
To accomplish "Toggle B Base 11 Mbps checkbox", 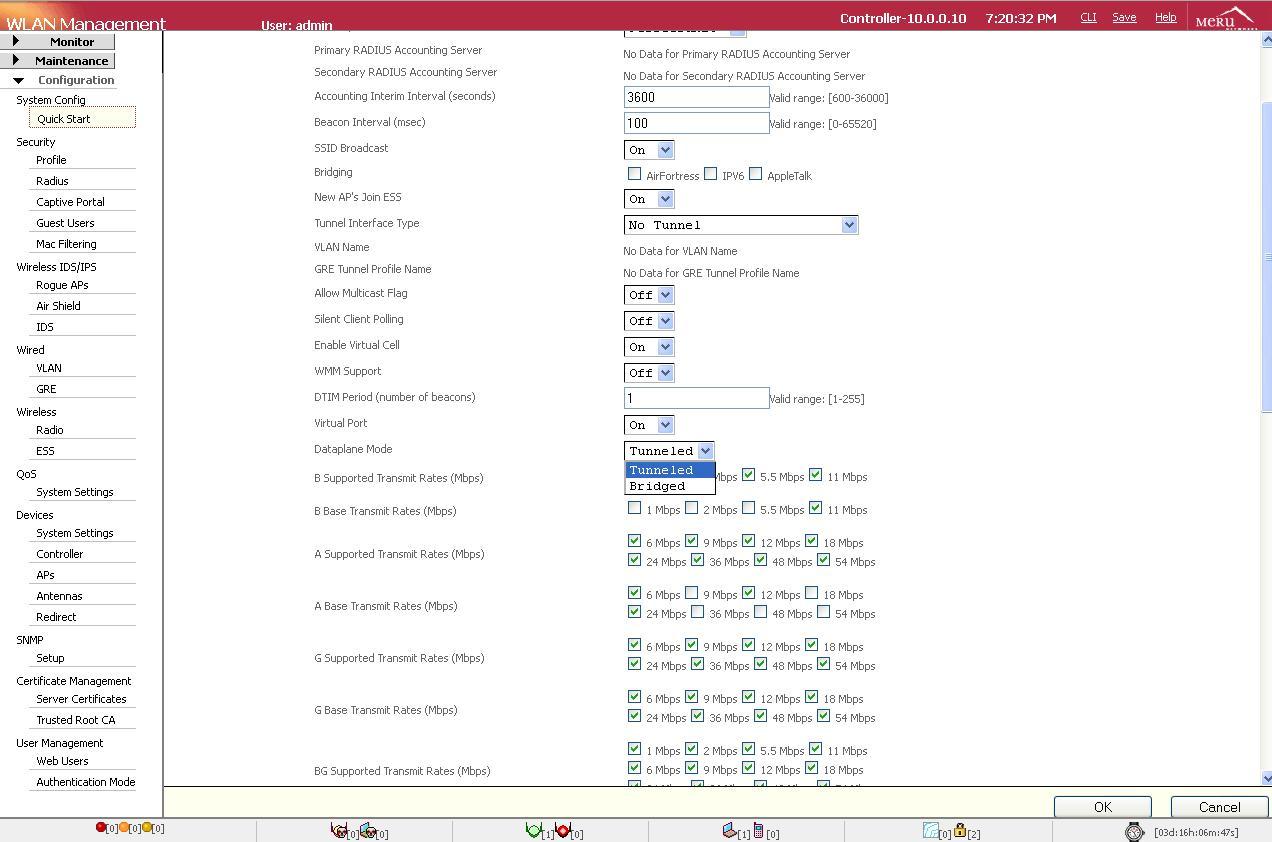I will (x=815, y=508).
